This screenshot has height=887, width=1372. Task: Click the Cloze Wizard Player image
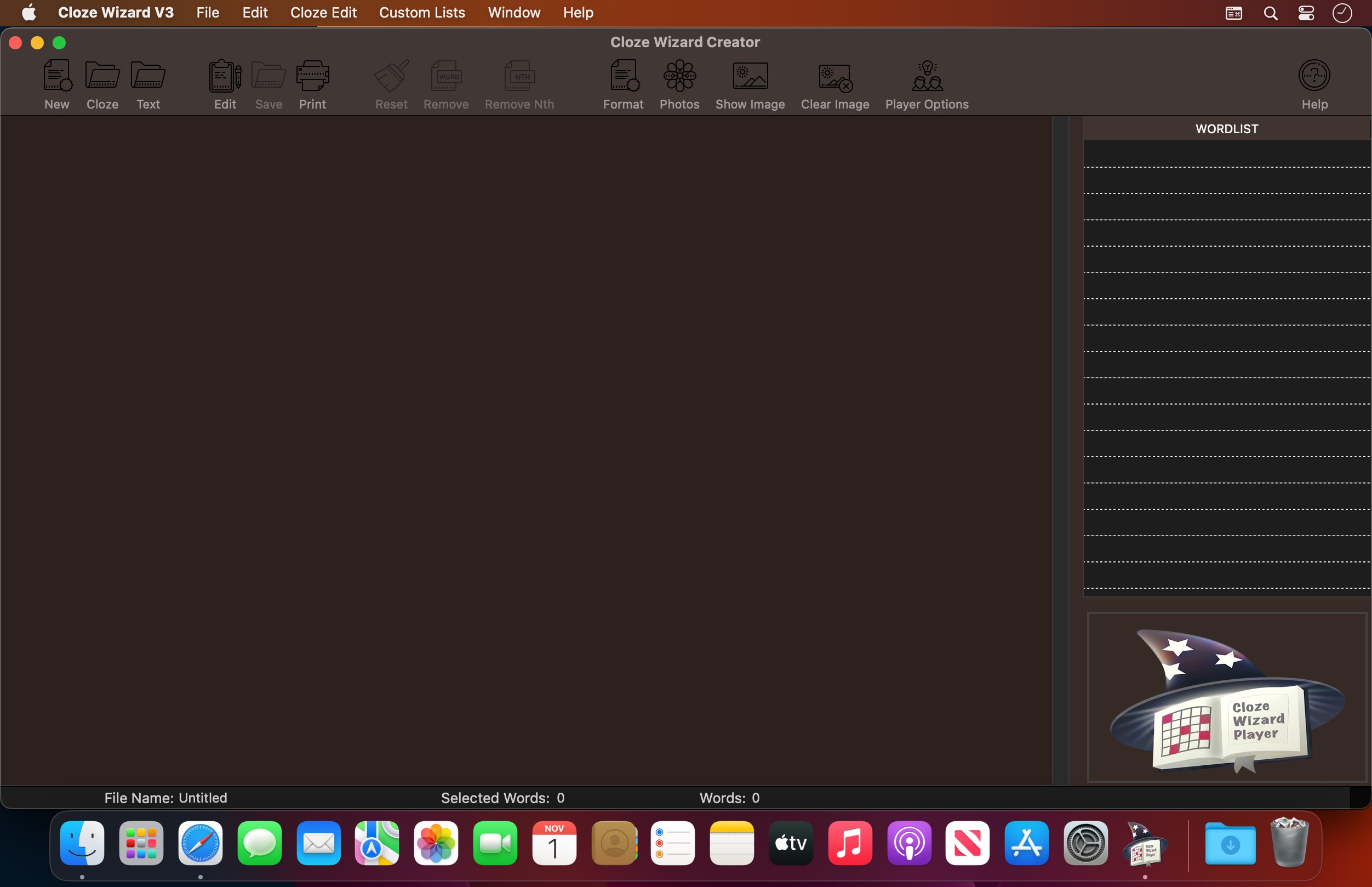pyautogui.click(x=1226, y=697)
